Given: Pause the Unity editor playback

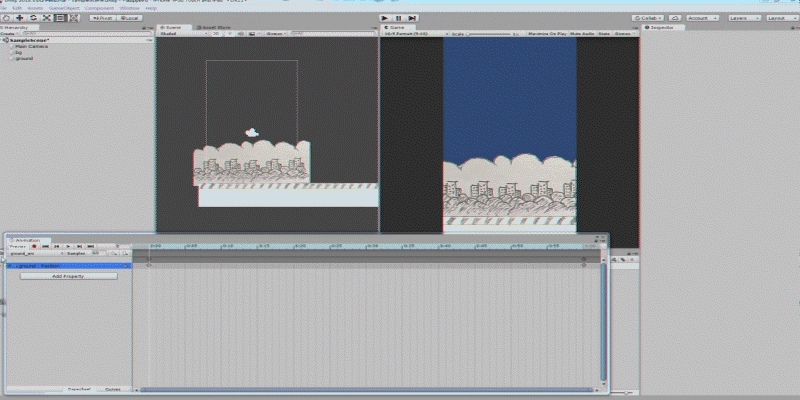Looking at the screenshot, I should pos(398,18).
